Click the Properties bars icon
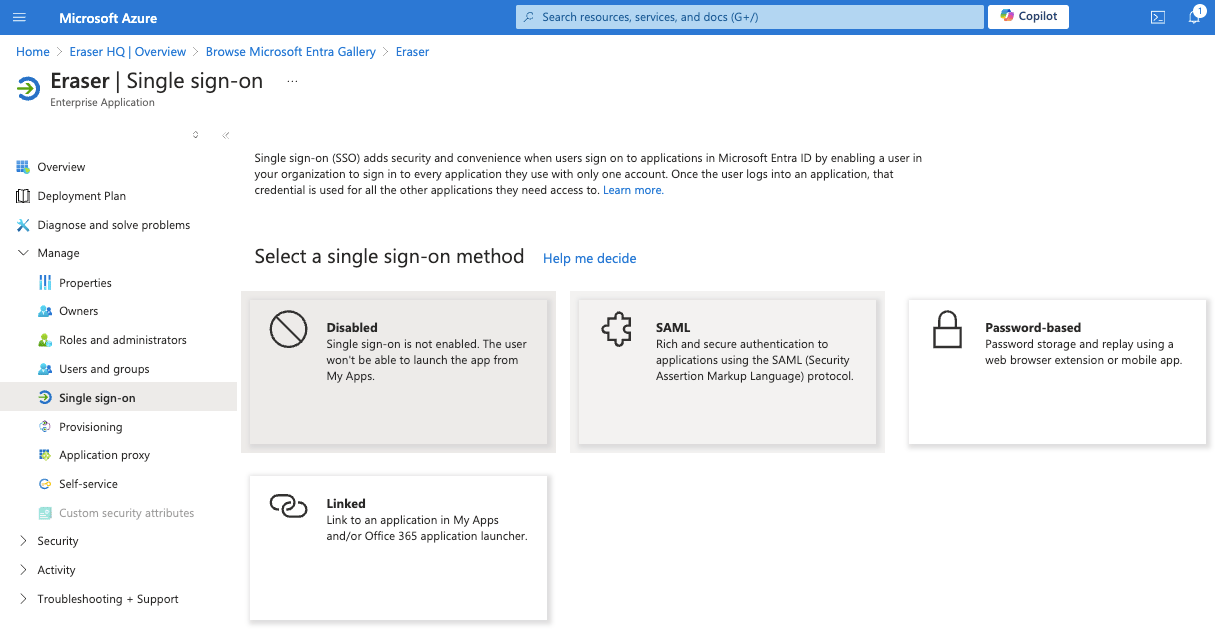This screenshot has height=636, width=1215. pos(45,283)
